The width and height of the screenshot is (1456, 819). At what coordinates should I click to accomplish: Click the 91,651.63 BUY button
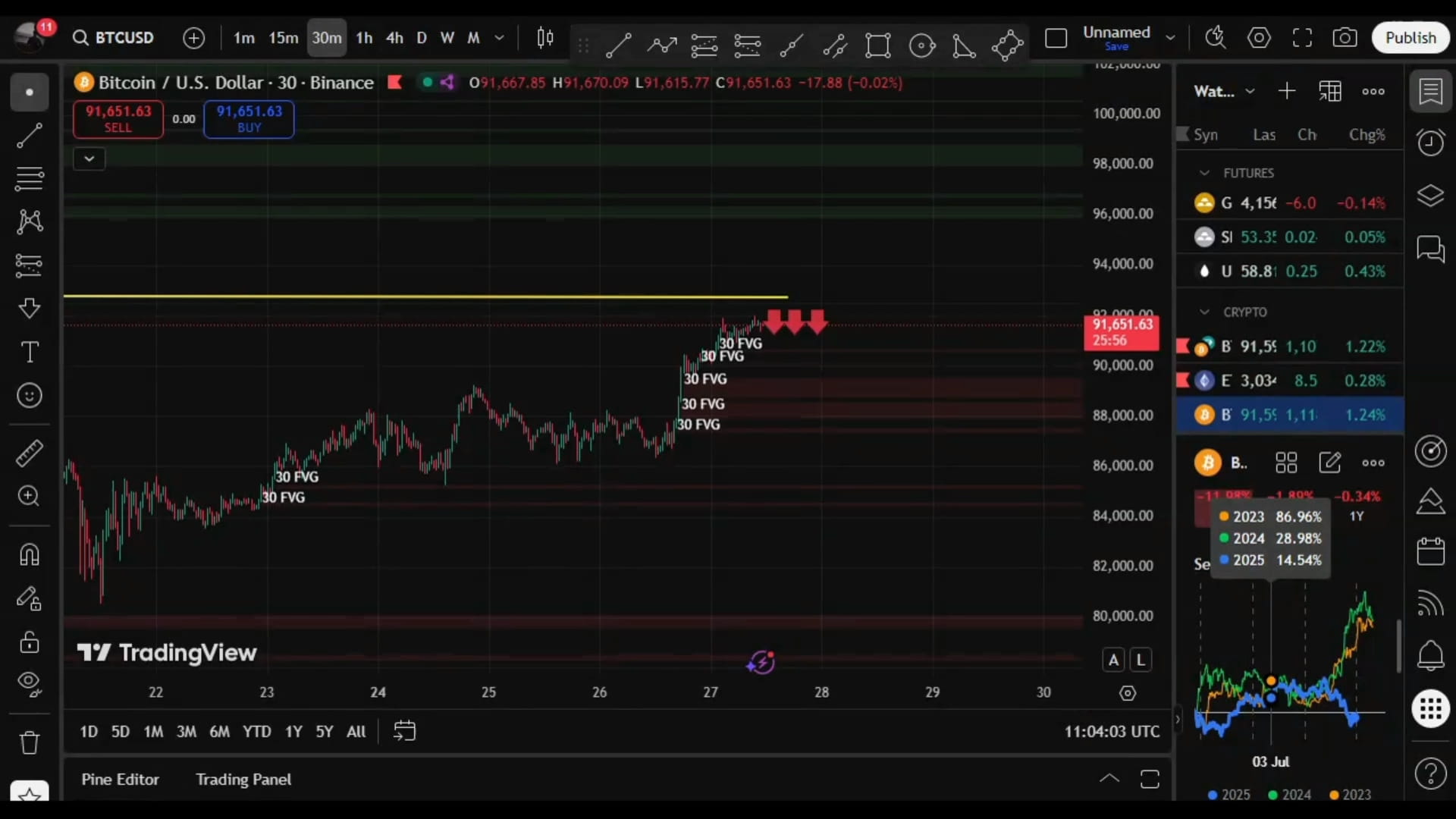[x=249, y=119]
